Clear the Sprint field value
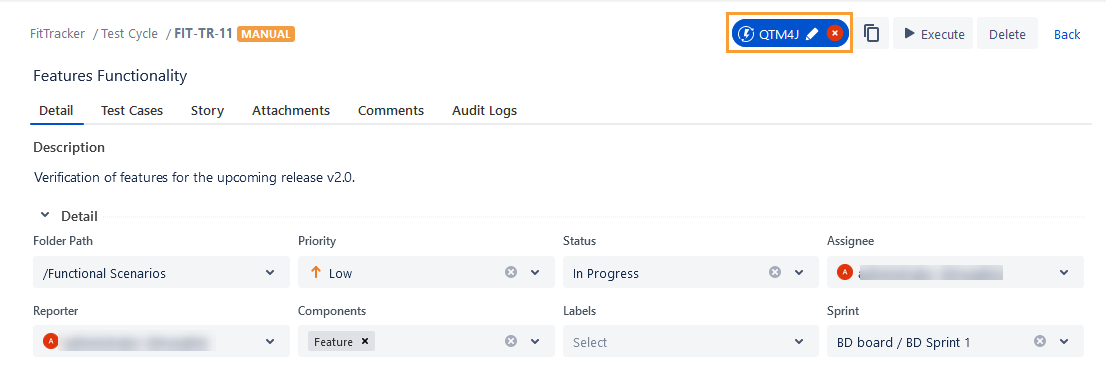Viewport: 1106px width, 369px height. coord(1040,341)
